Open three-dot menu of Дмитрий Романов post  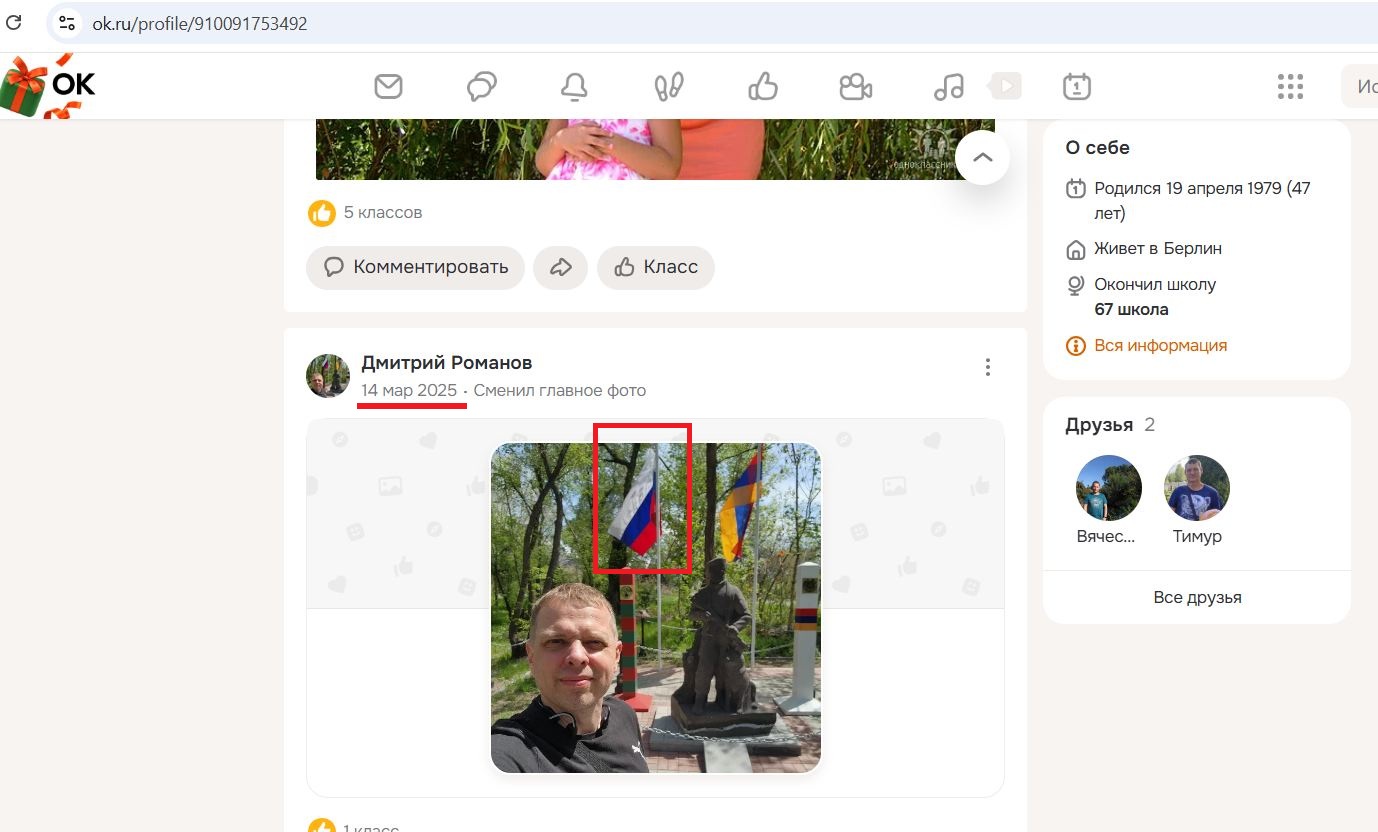[987, 367]
